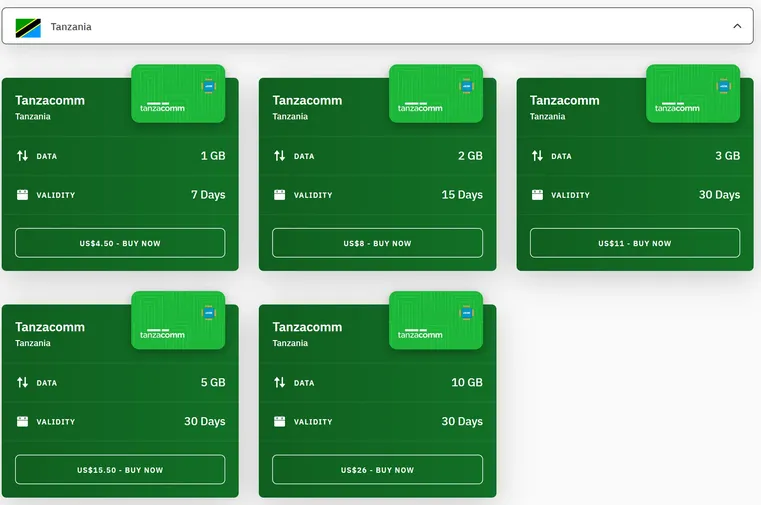The image size is (761, 505).
Task: Click the tanzacomm SIM card image on 1 GB plan
Action: click(x=178, y=93)
